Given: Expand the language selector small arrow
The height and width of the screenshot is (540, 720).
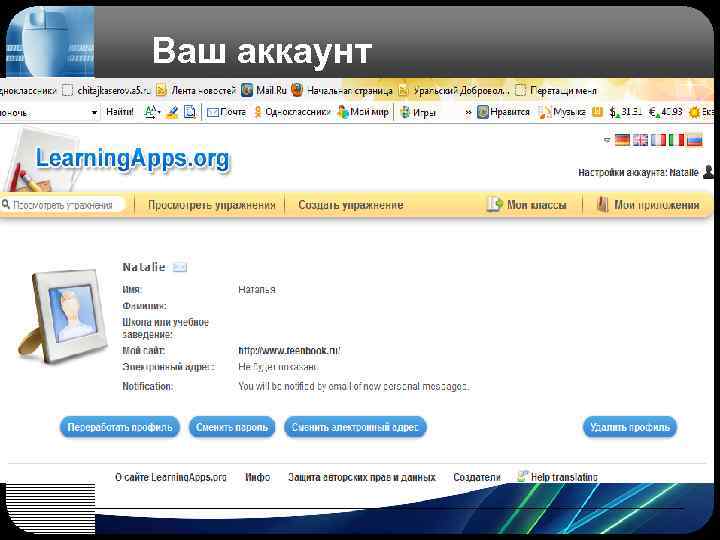Looking at the screenshot, I should (x=607, y=140).
